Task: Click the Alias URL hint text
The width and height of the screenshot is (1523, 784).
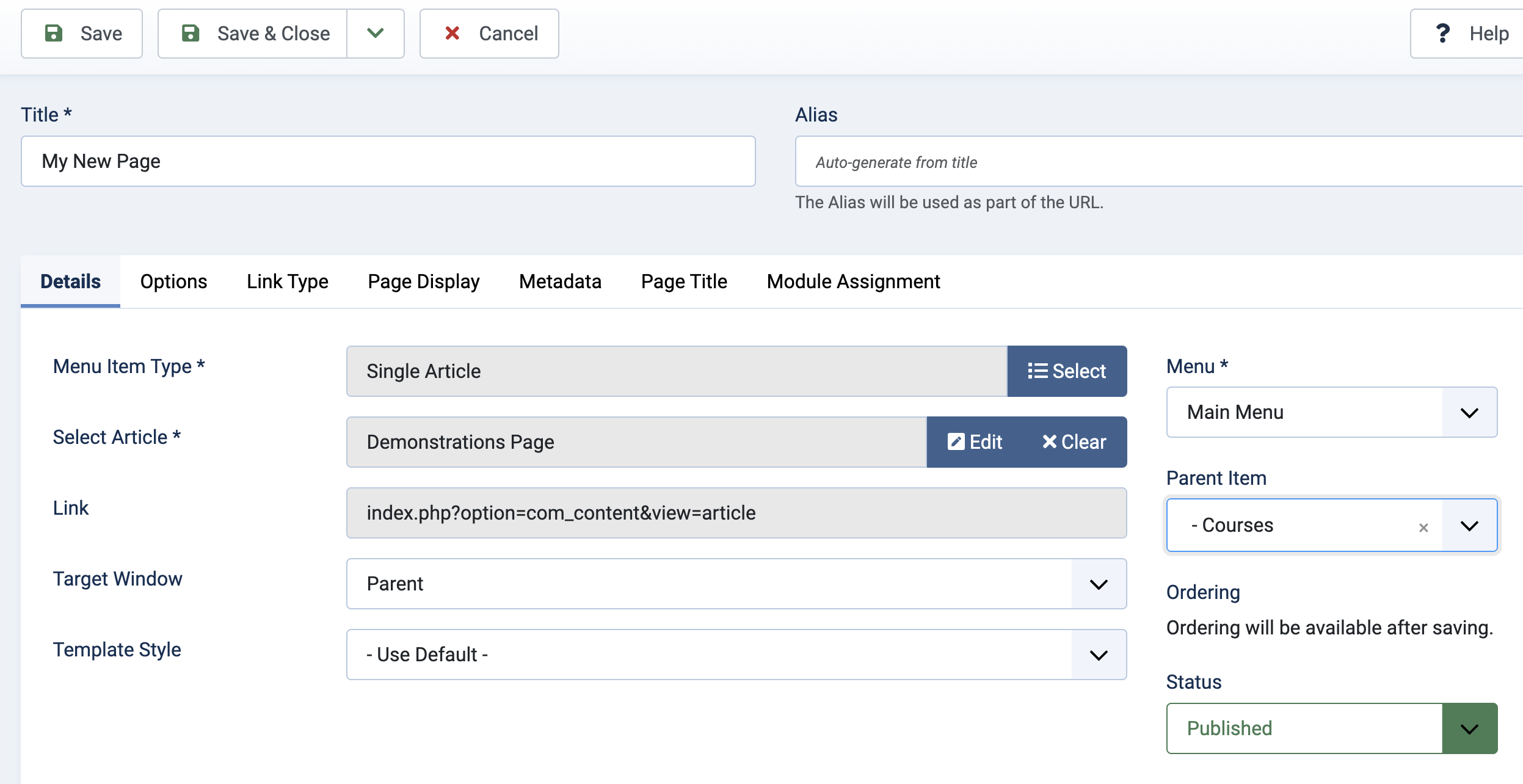Action: [x=949, y=202]
